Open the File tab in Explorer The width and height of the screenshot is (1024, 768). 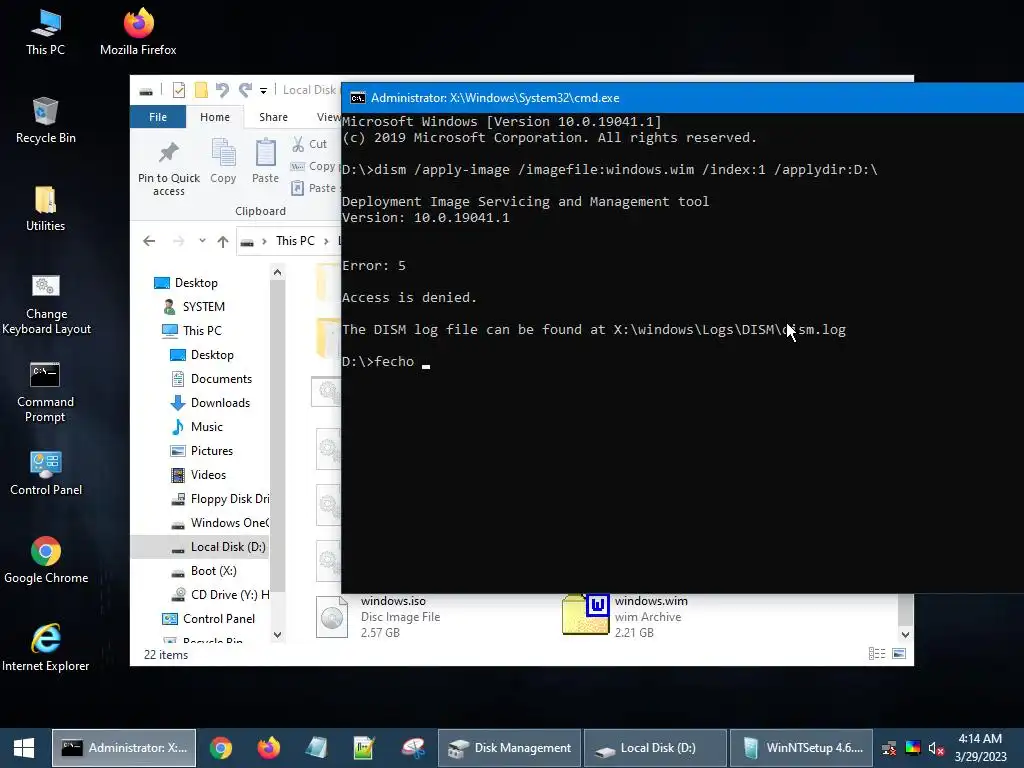pyautogui.click(x=158, y=117)
